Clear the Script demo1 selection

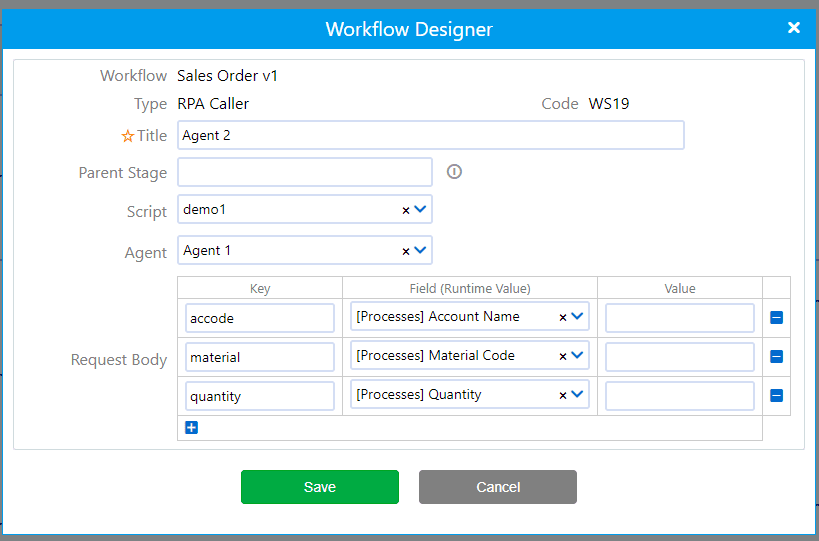[406, 211]
